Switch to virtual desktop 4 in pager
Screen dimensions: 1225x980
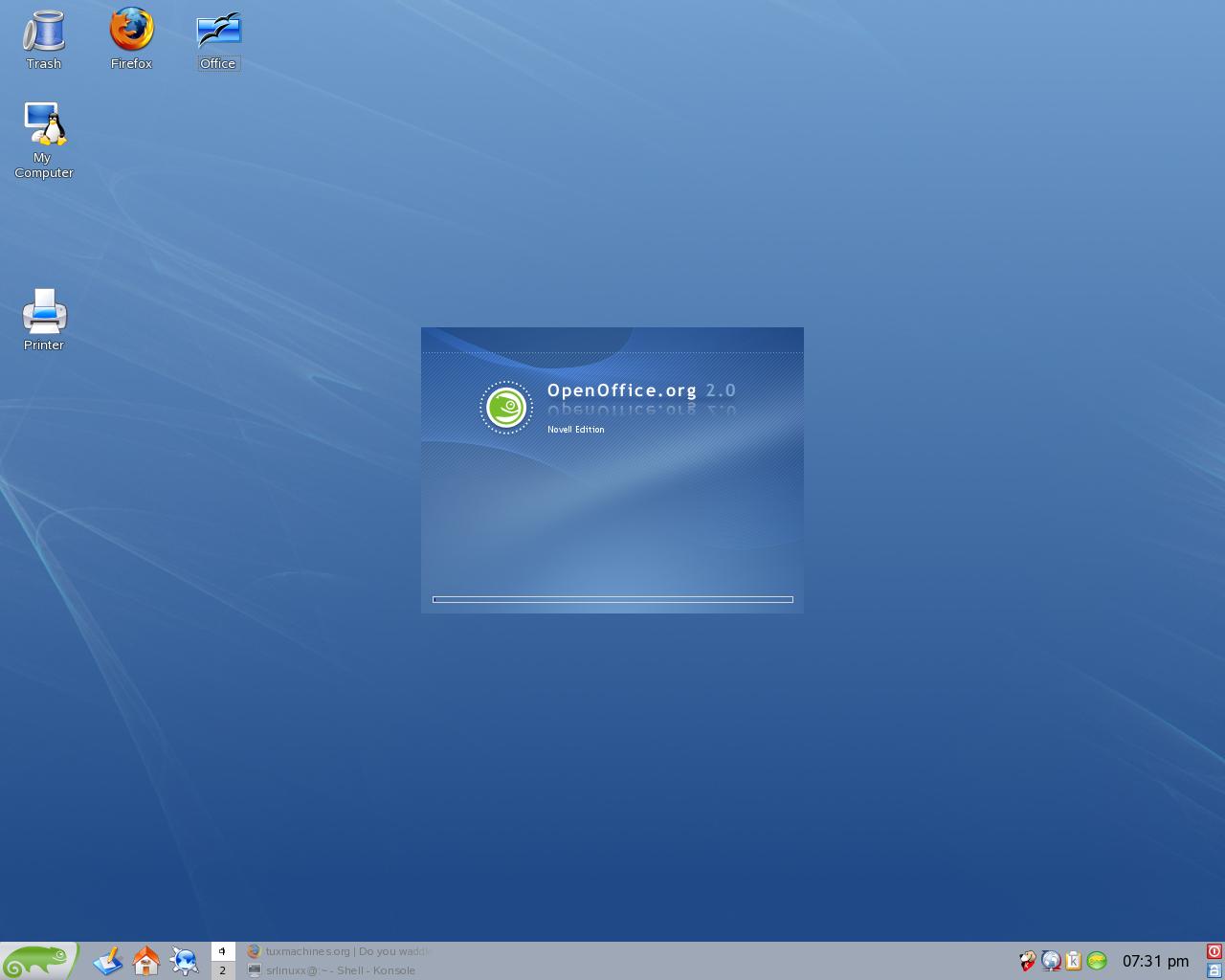pos(223,951)
